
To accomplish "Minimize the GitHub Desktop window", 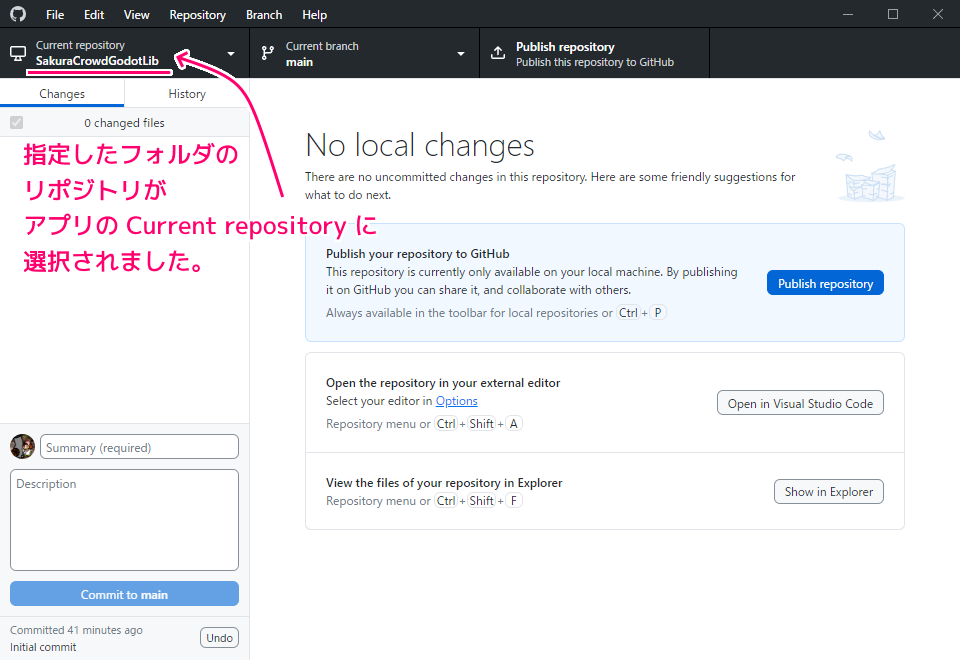I will [848, 14].
